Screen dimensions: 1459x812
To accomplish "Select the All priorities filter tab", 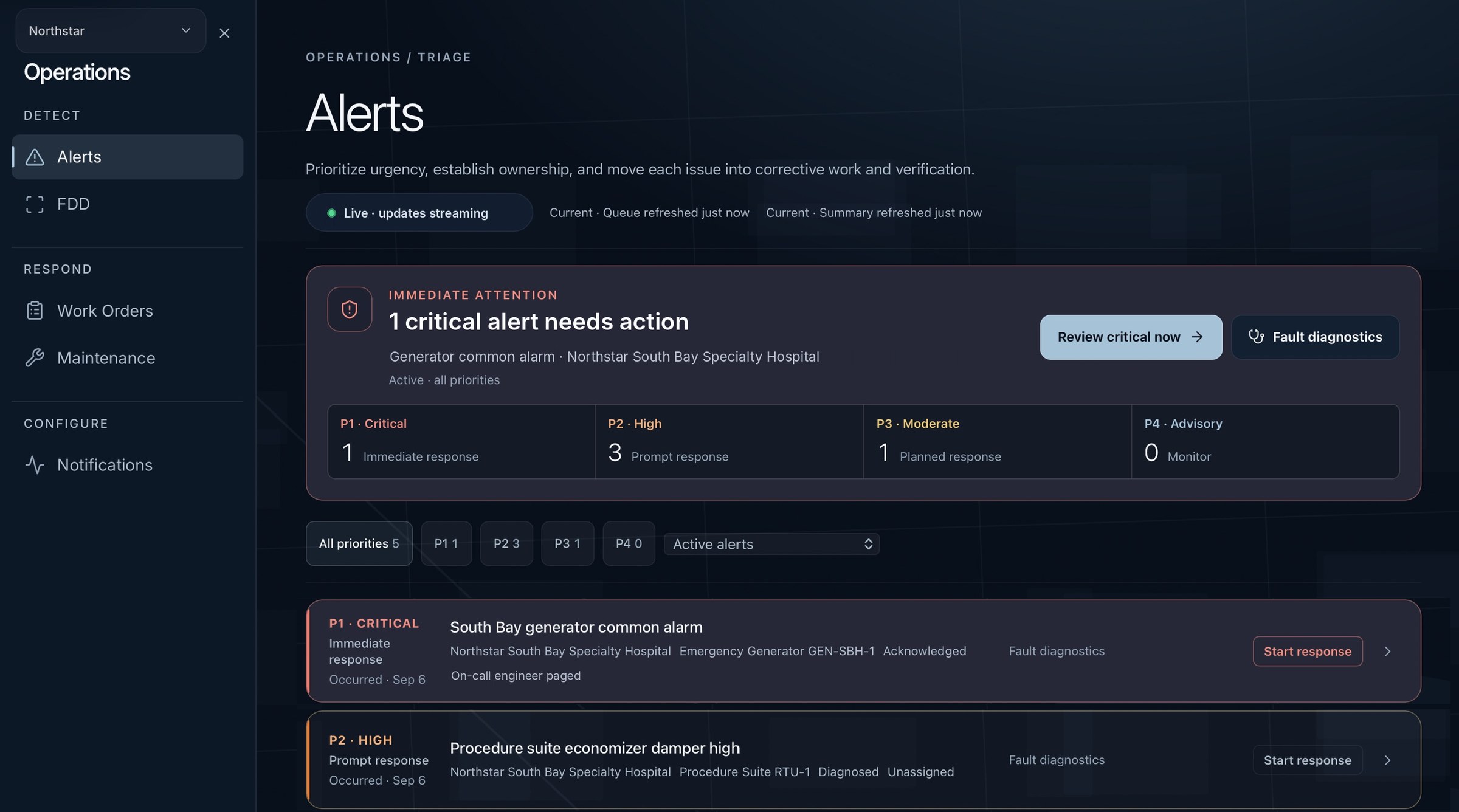I will [x=359, y=543].
